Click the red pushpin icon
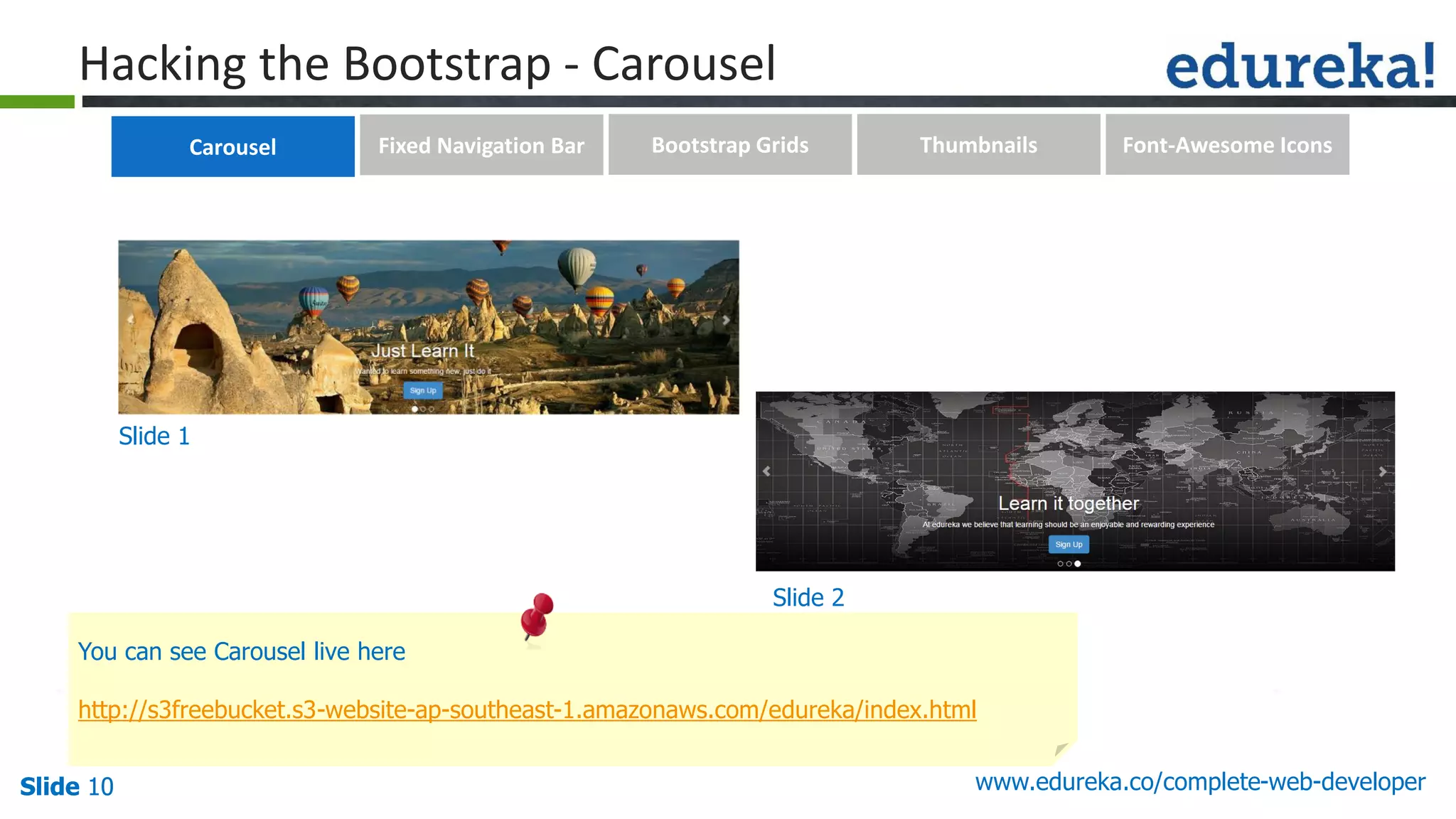This screenshot has width=1456, height=819. 537,616
